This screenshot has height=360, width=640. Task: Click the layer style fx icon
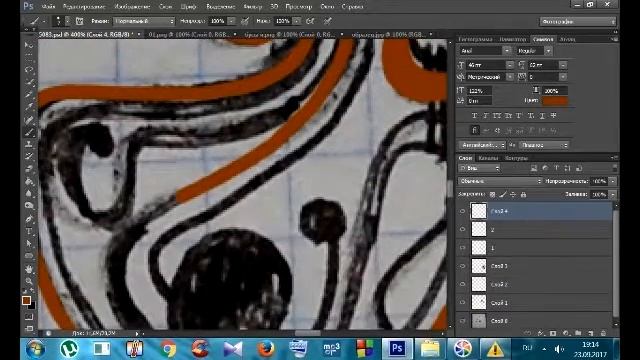coord(540,333)
